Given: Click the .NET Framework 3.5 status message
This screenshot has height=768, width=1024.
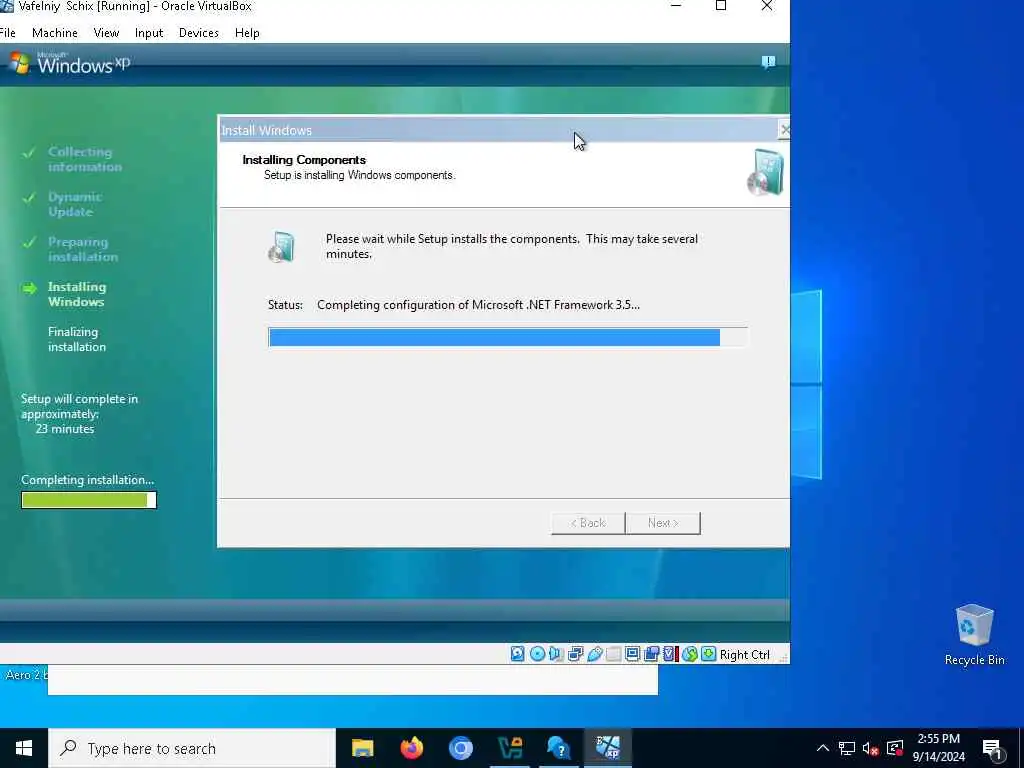Looking at the screenshot, I should click(478, 305).
